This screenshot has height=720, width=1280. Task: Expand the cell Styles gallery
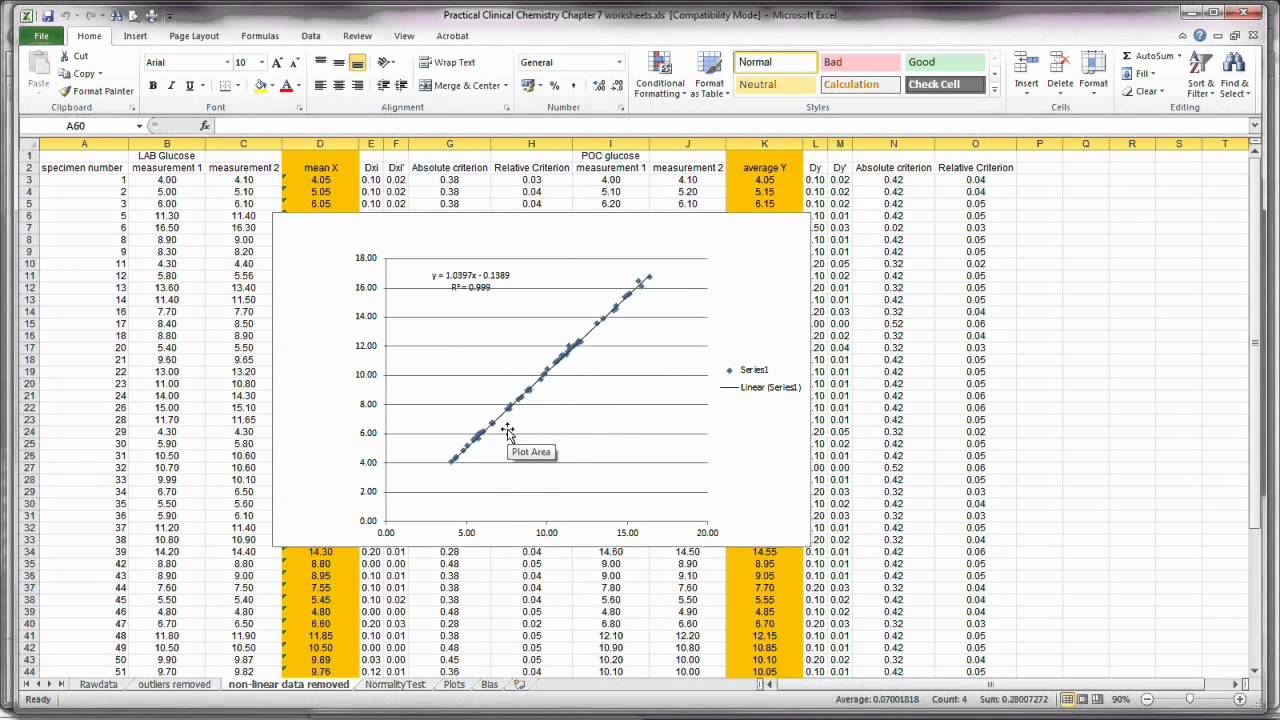pos(994,90)
